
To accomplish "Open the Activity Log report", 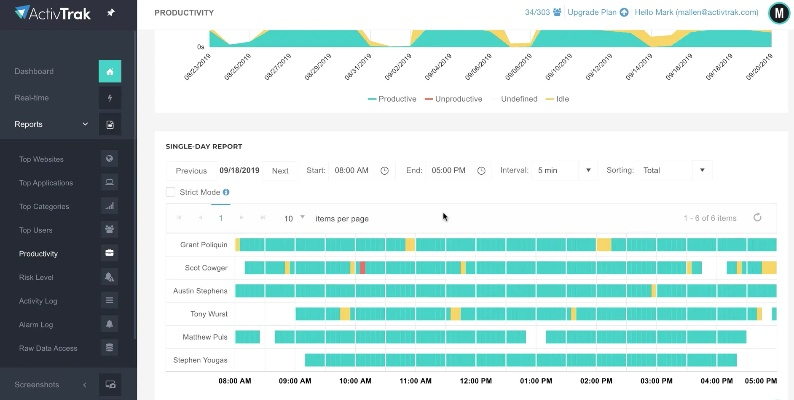I will tap(38, 300).
